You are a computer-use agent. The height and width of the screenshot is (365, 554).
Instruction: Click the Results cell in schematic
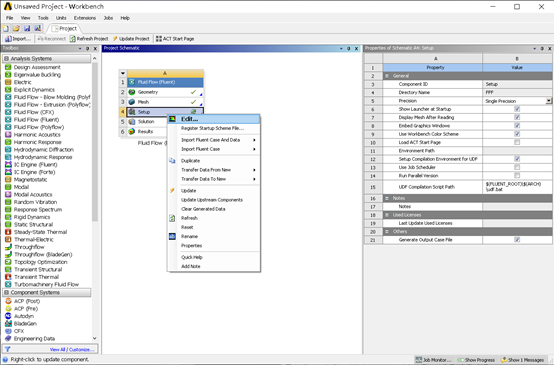145,131
